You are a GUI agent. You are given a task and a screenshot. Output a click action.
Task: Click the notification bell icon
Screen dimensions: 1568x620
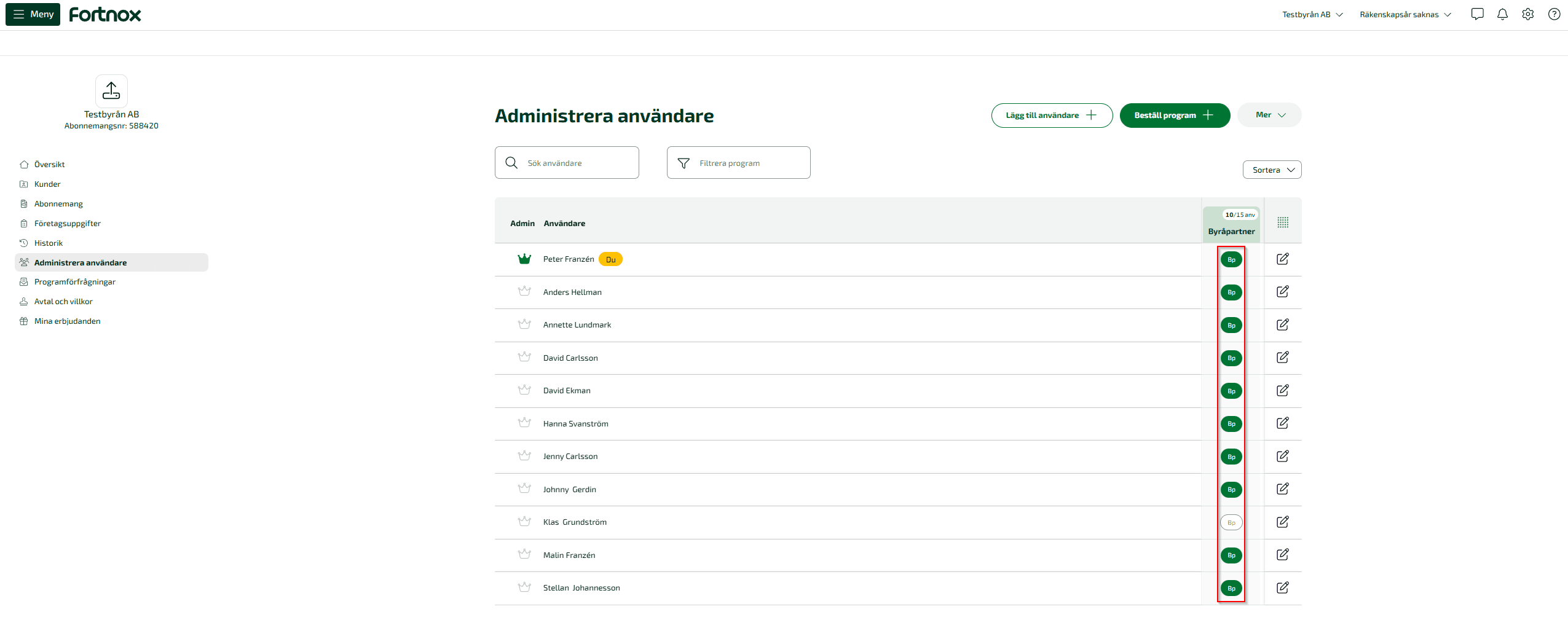(x=1502, y=14)
